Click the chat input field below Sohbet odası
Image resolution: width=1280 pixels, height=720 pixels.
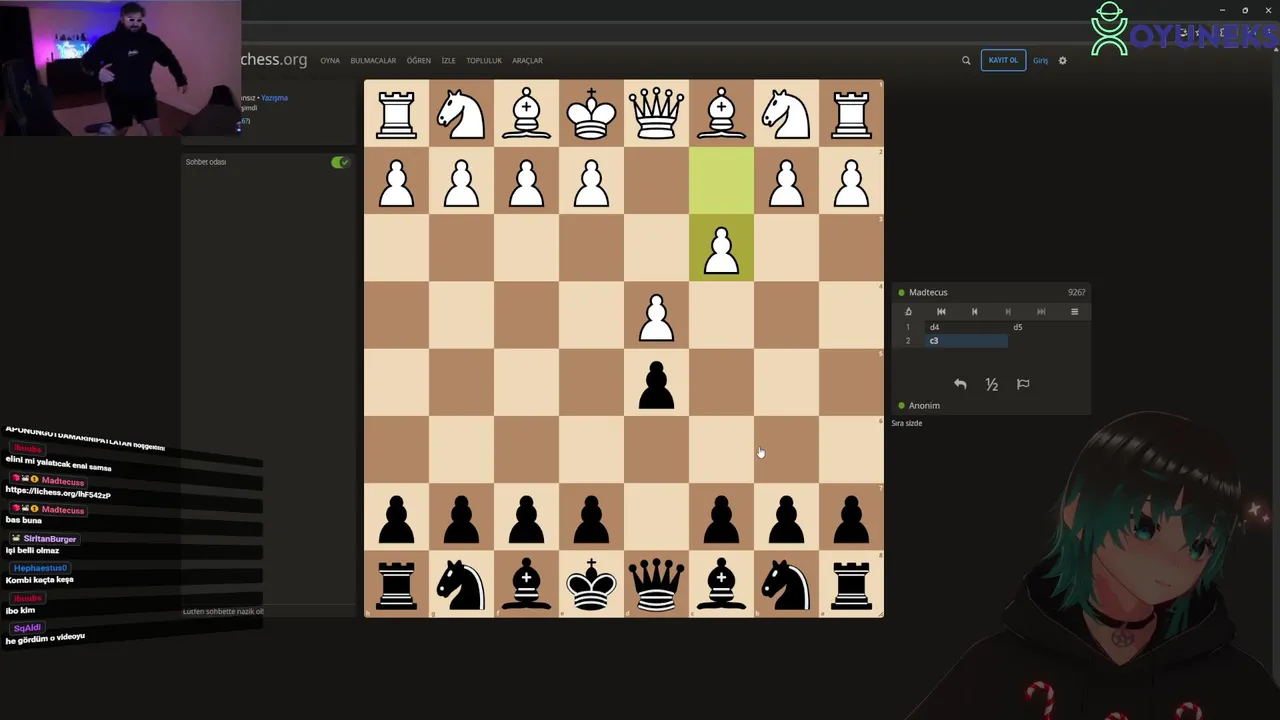pyautogui.click(x=269, y=611)
